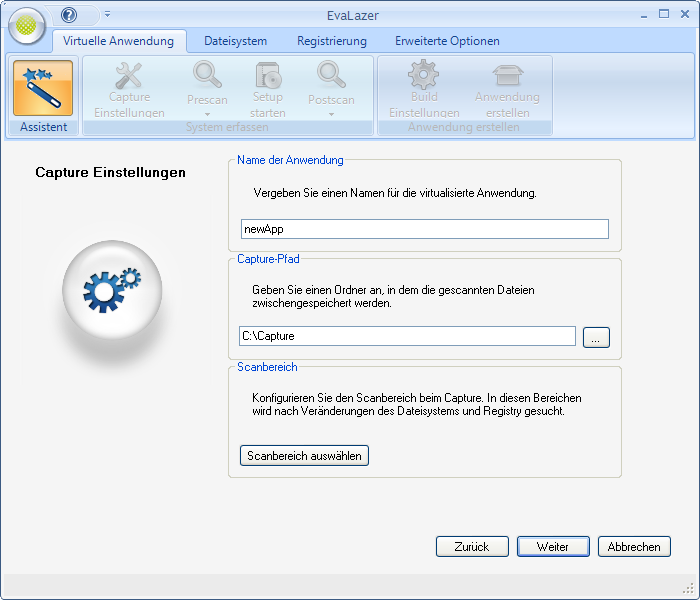Viewport: 700px width, 600px height.
Task: Click the Weiter button
Action: click(553, 547)
